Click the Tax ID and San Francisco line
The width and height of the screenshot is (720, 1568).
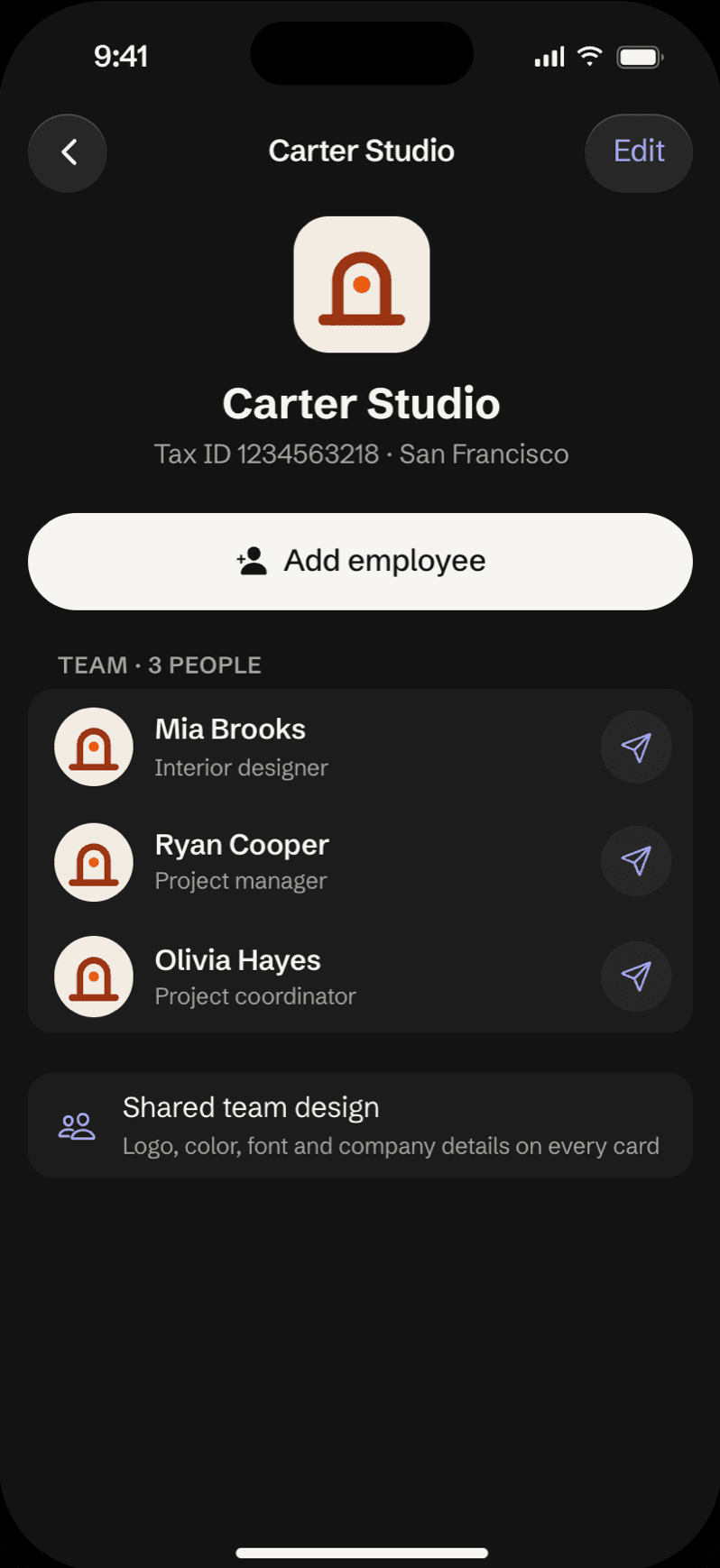click(361, 454)
